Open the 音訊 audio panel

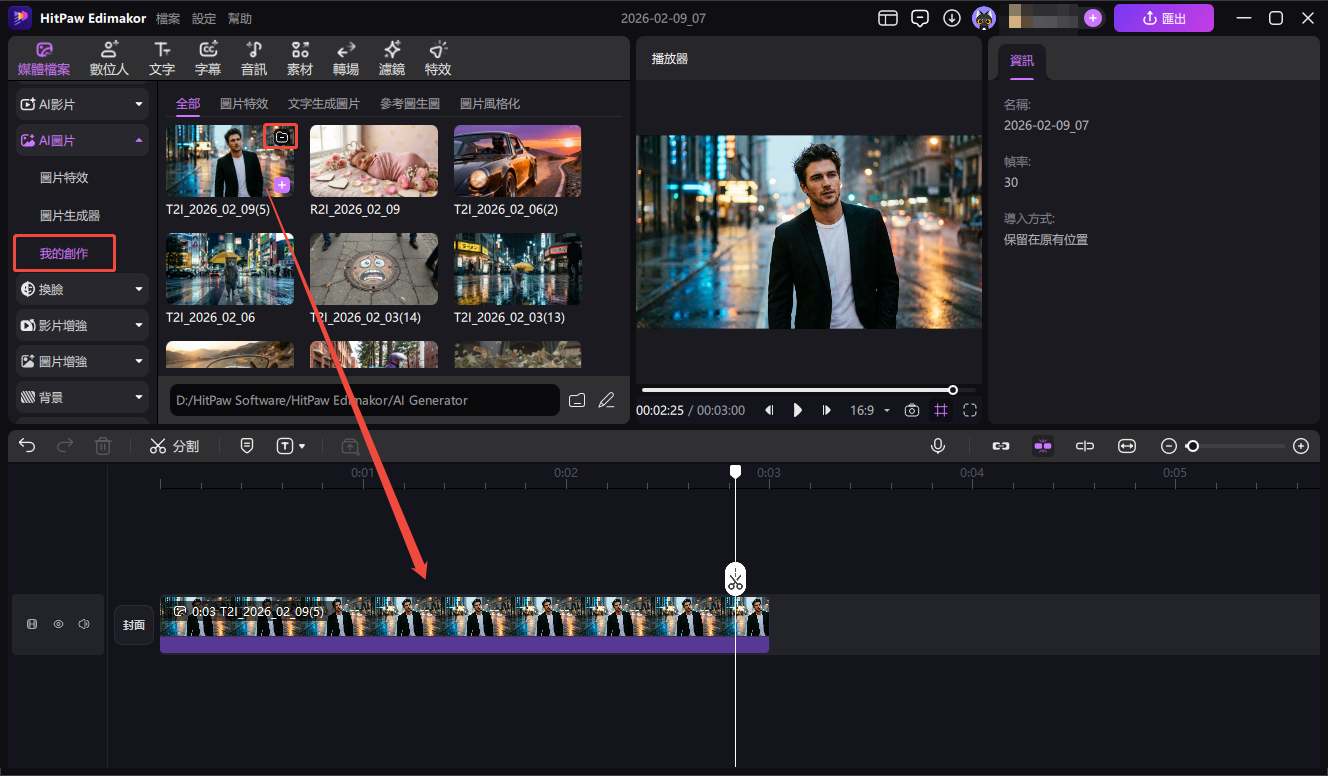(253, 57)
